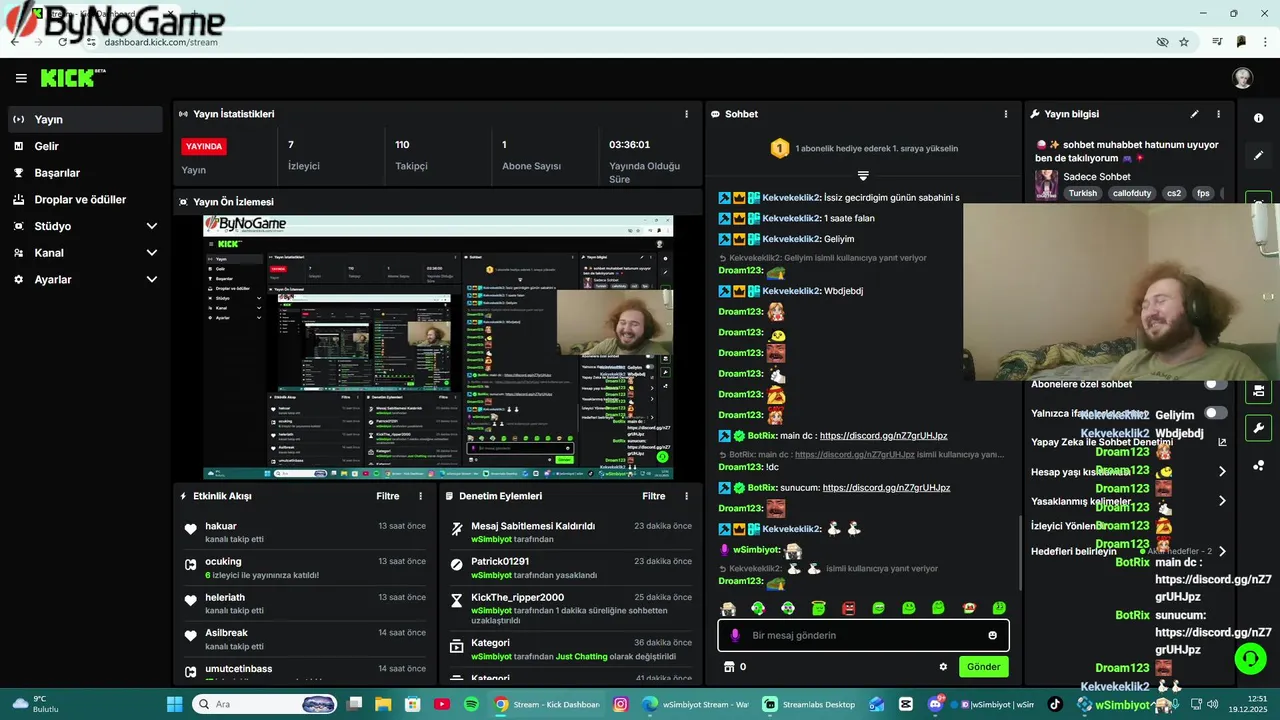
Task: Click the Windows taskbar Ara search box
Action: point(264,704)
